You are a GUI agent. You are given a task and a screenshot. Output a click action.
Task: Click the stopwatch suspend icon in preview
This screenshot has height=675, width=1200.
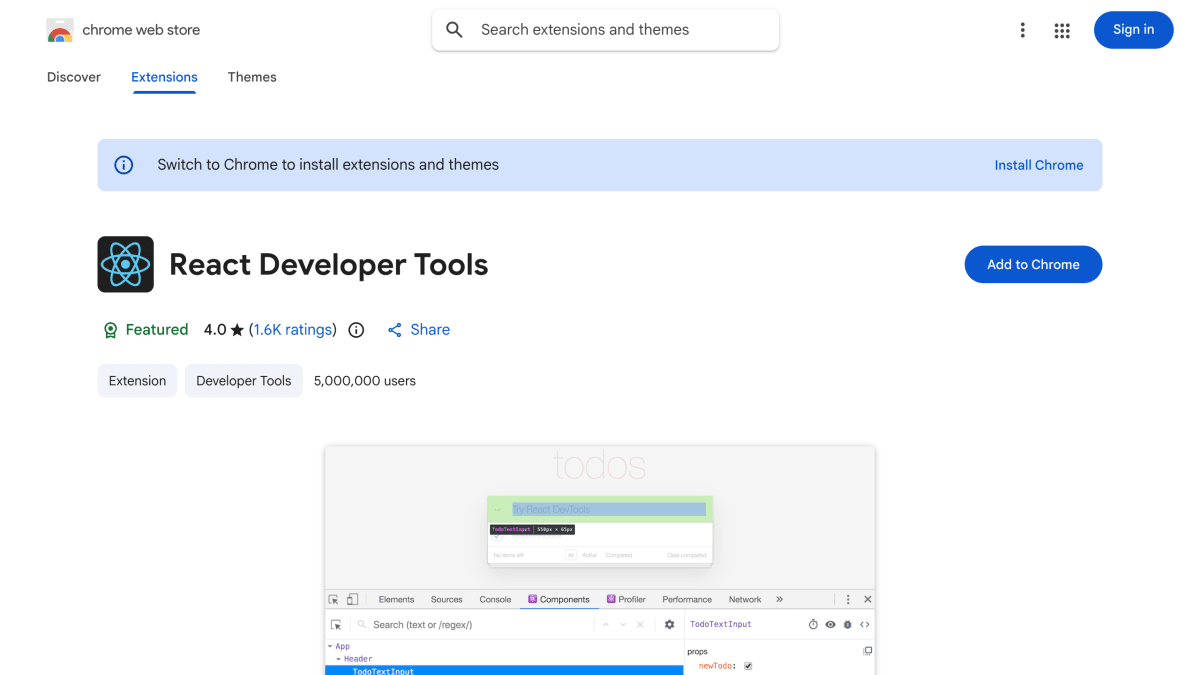click(x=813, y=624)
